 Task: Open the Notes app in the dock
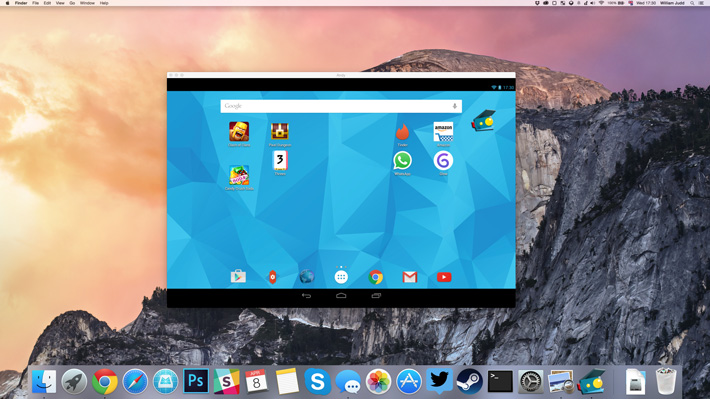(x=287, y=381)
